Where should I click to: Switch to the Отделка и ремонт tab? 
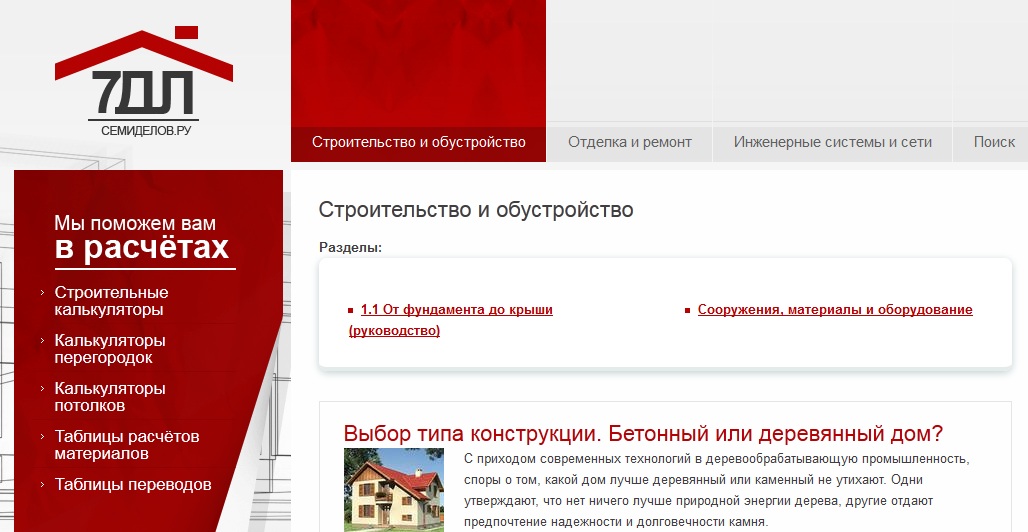629,142
